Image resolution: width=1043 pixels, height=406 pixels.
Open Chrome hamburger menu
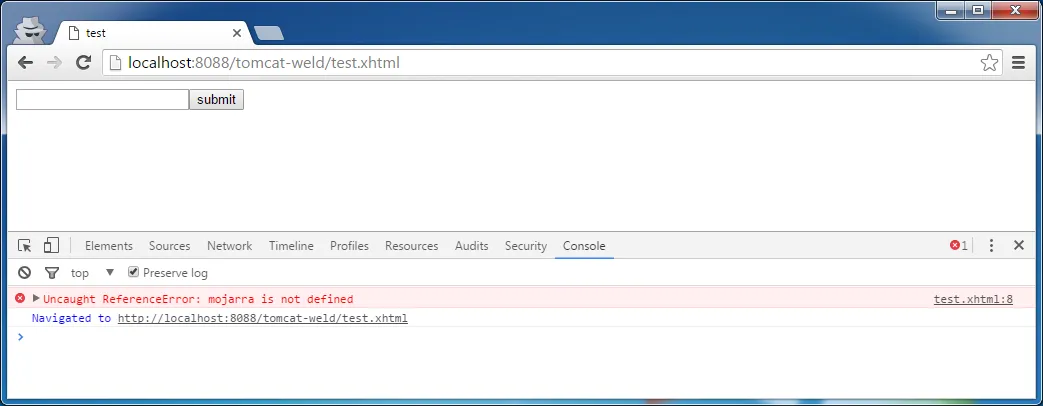pos(1018,63)
